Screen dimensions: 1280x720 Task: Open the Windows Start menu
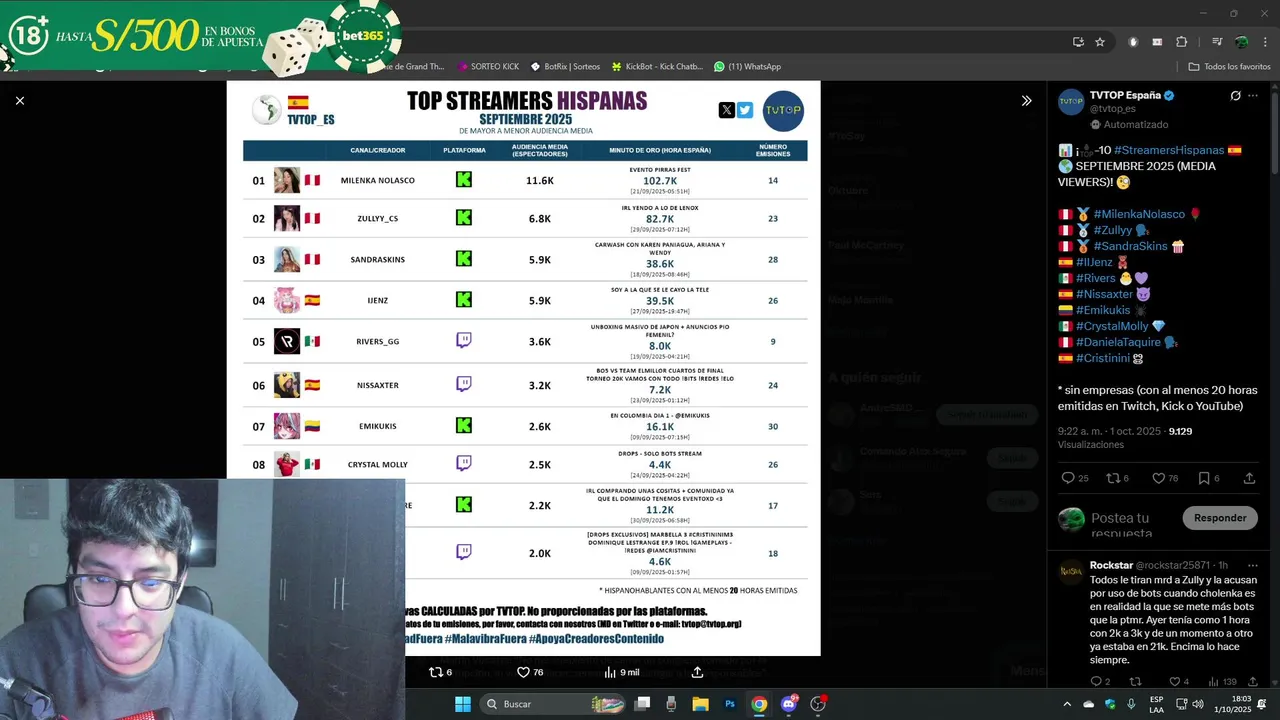coord(463,704)
